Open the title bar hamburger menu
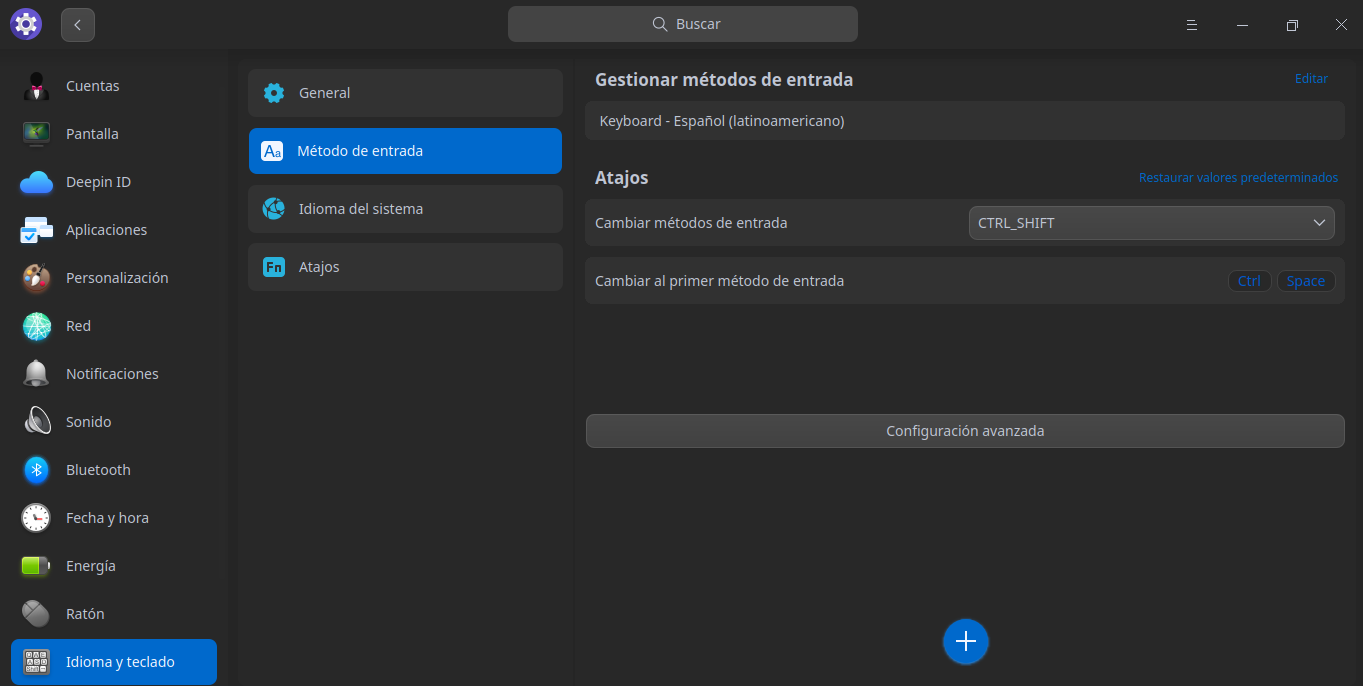Viewport: 1363px width, 686px height. pos(1192,25)
